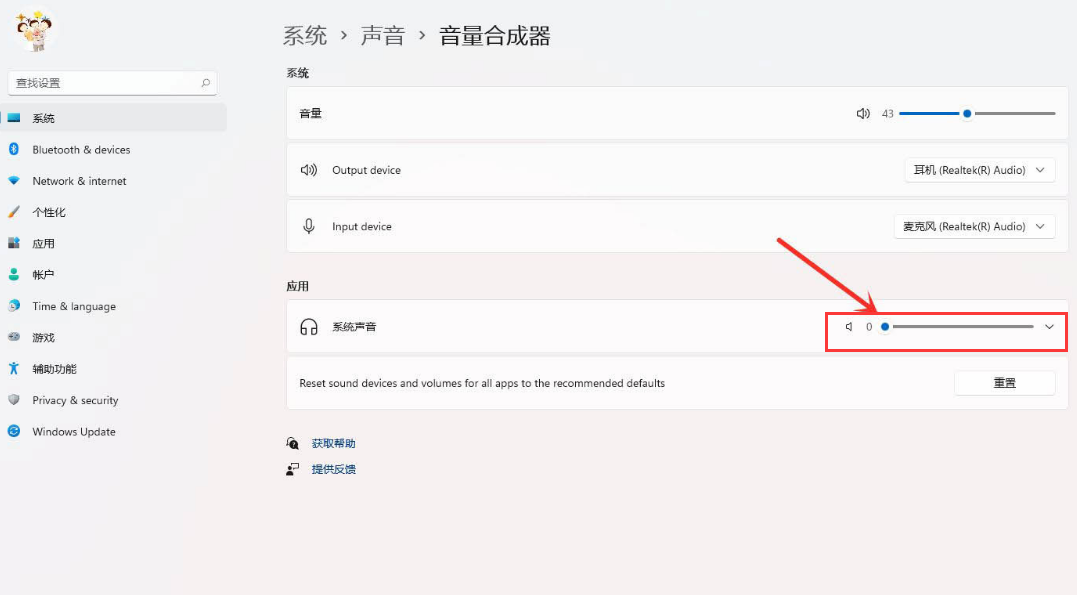
Task: Open the Output device dropdown showing 耳机
Action: 979,169
